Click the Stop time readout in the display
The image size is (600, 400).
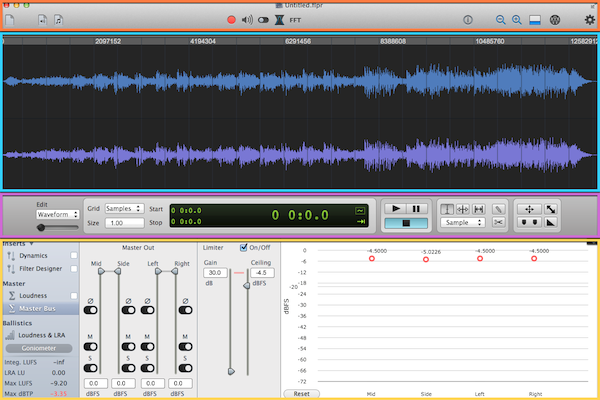[x=186, y=222]
